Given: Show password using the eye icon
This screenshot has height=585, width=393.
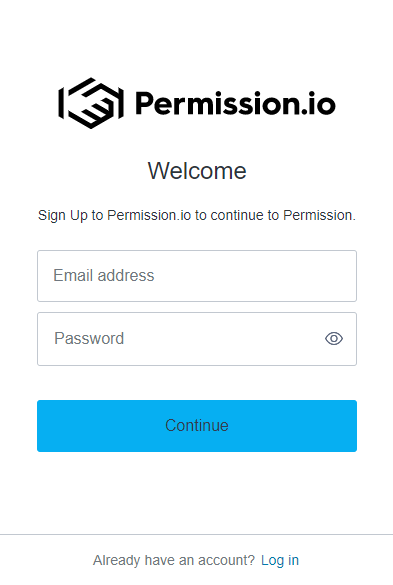Looking at the screenshot, I should click(x=334, y=339).
